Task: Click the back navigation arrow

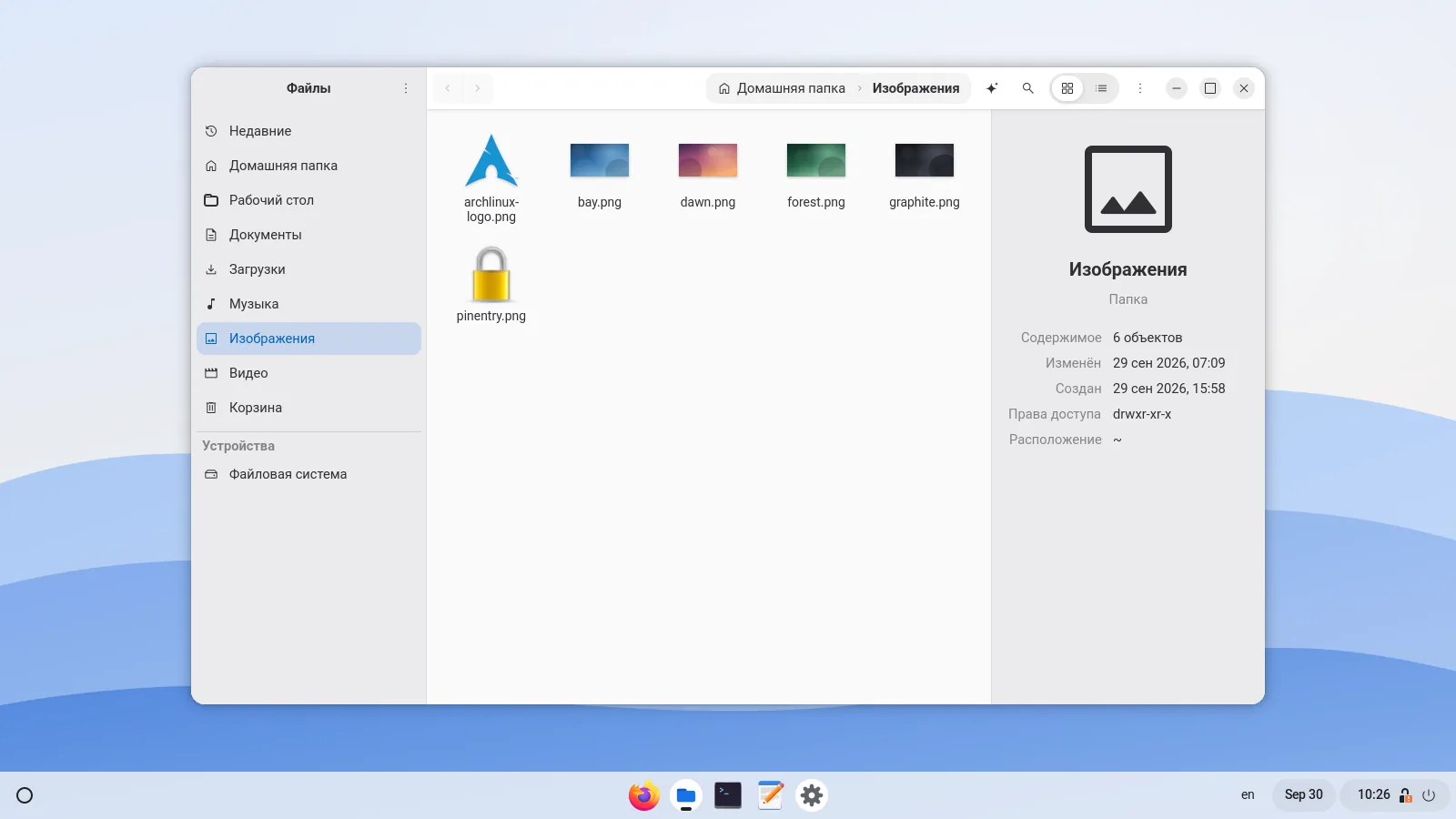Action: click(448, 88)
